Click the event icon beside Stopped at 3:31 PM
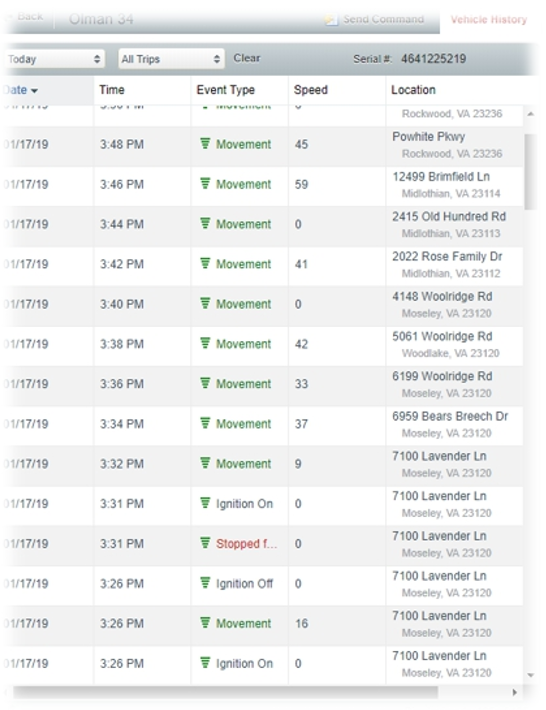Viewport: 546px width, 710px height. [205, 542]
